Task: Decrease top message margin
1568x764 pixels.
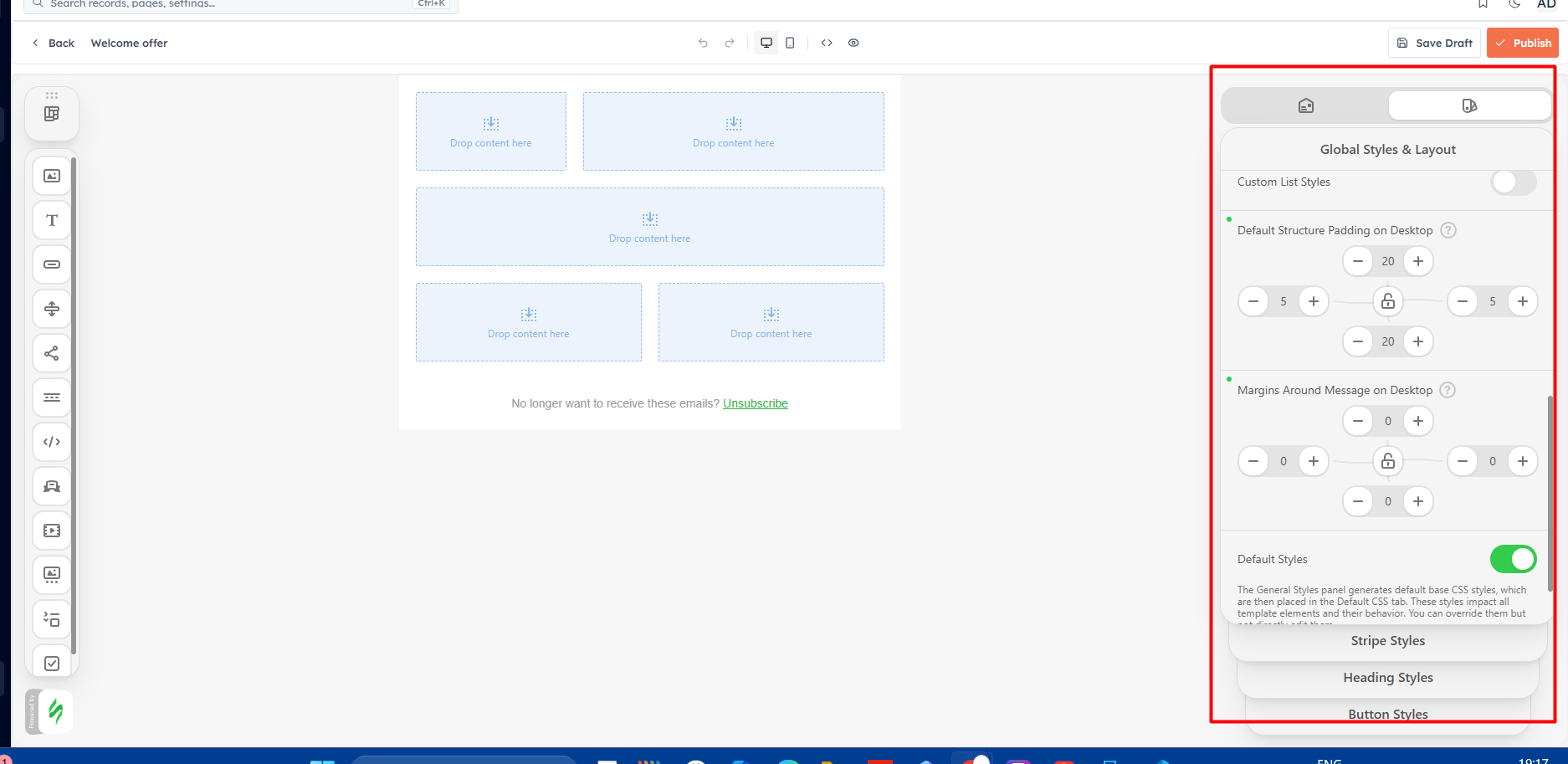Action: pyautogui.click(x=1358, y=421)
